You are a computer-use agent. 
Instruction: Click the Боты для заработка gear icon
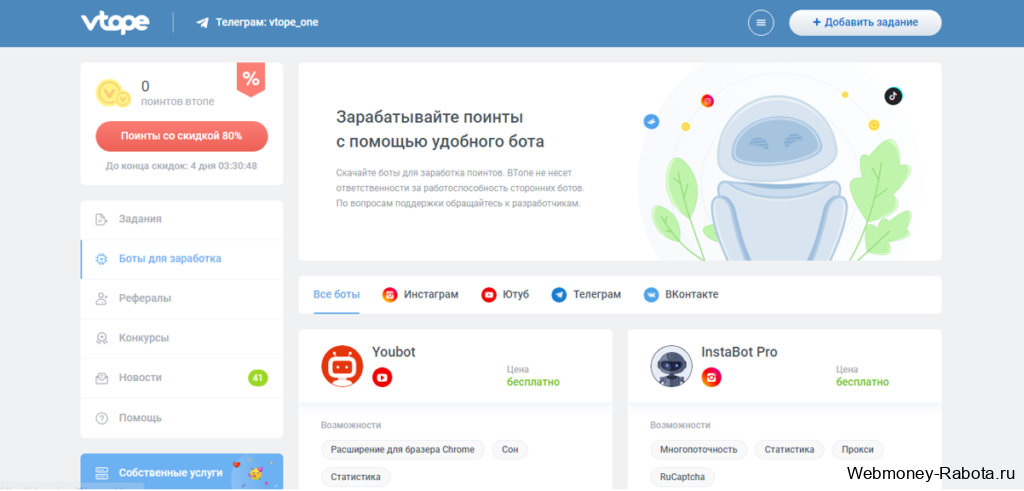pyautogui.click(x=101, y=259)
